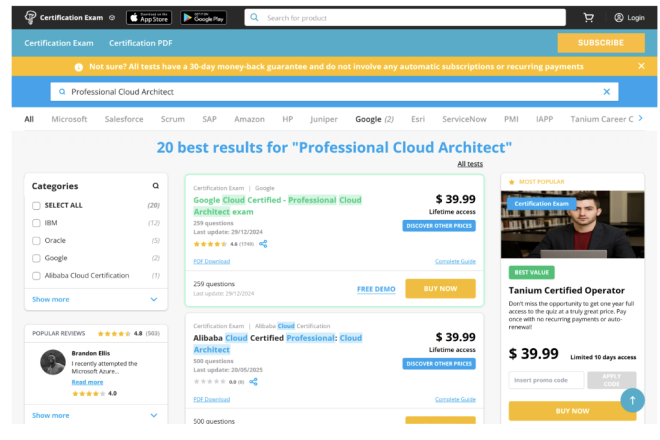Open Alibaba Cloud Certified Professional Cloud Architect

(277, 344)
